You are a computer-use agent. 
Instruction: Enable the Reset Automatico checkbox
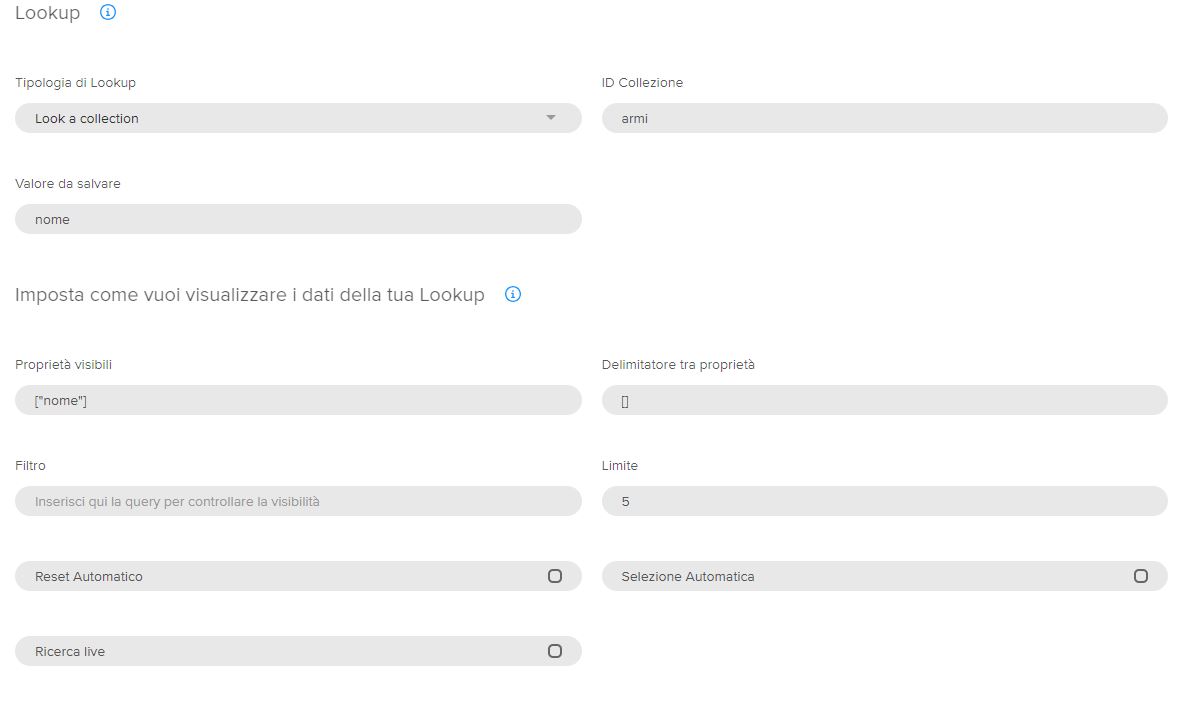[555, 576]
